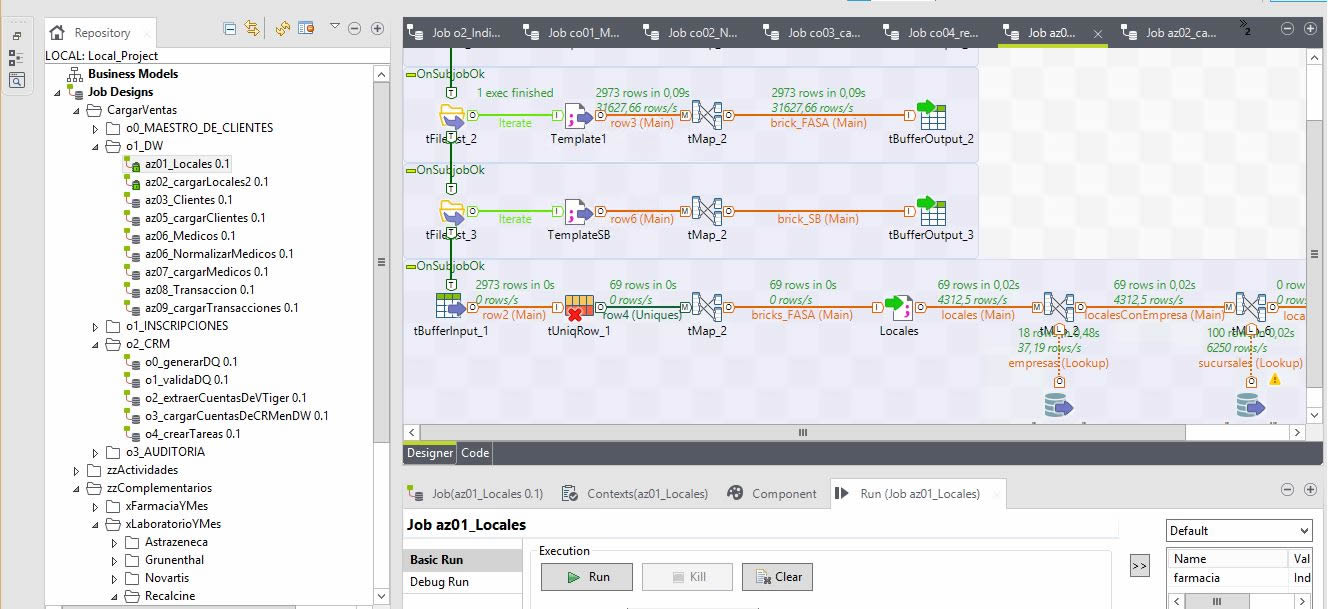Collapse the Job Designs tree node
Screen dimensions: 1328x609
pos(56,93)
